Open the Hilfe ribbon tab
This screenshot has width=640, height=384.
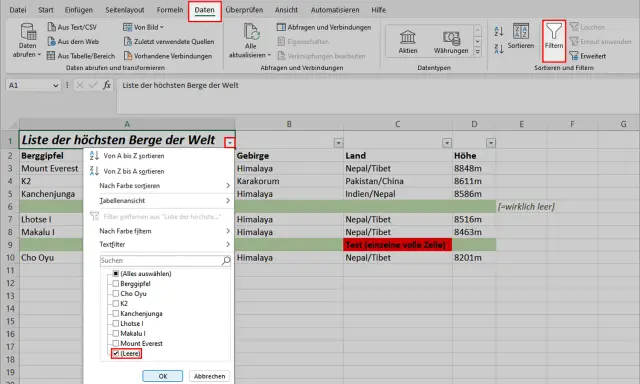click(378, 10)
